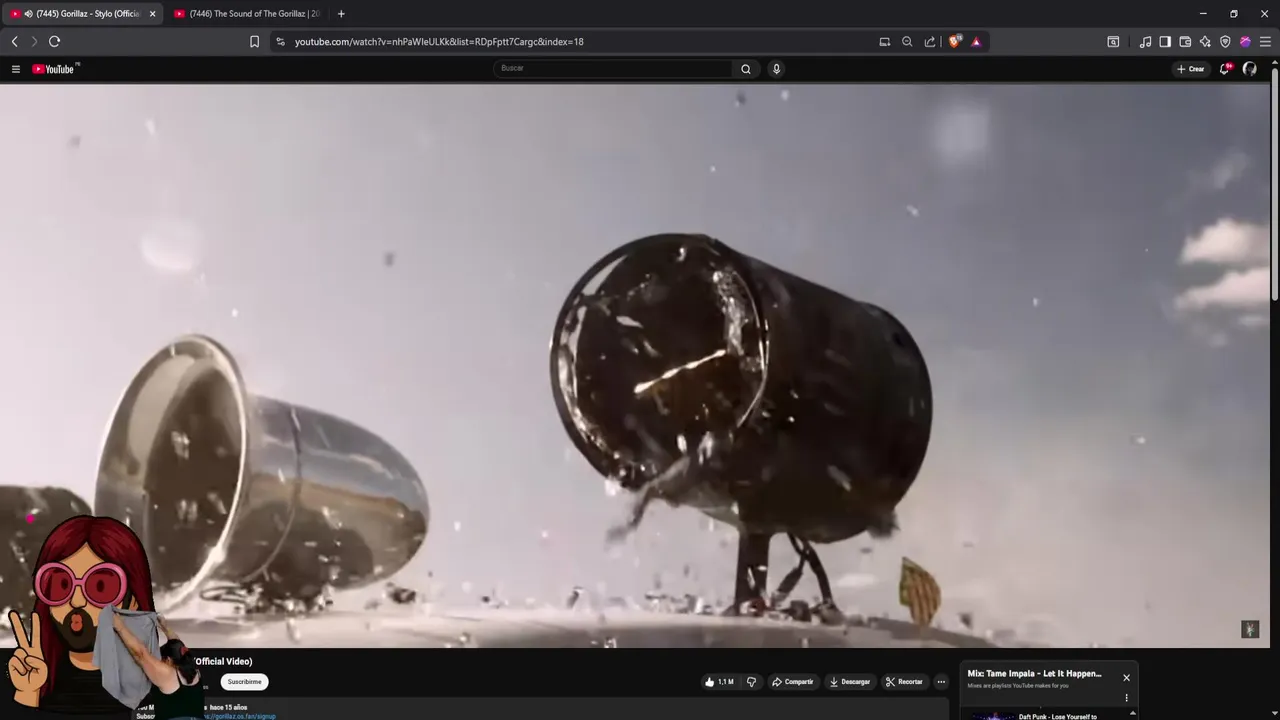Open YouTube guide hamburger menu
The image size is (1280, 720).
click(x=16, y=69)
